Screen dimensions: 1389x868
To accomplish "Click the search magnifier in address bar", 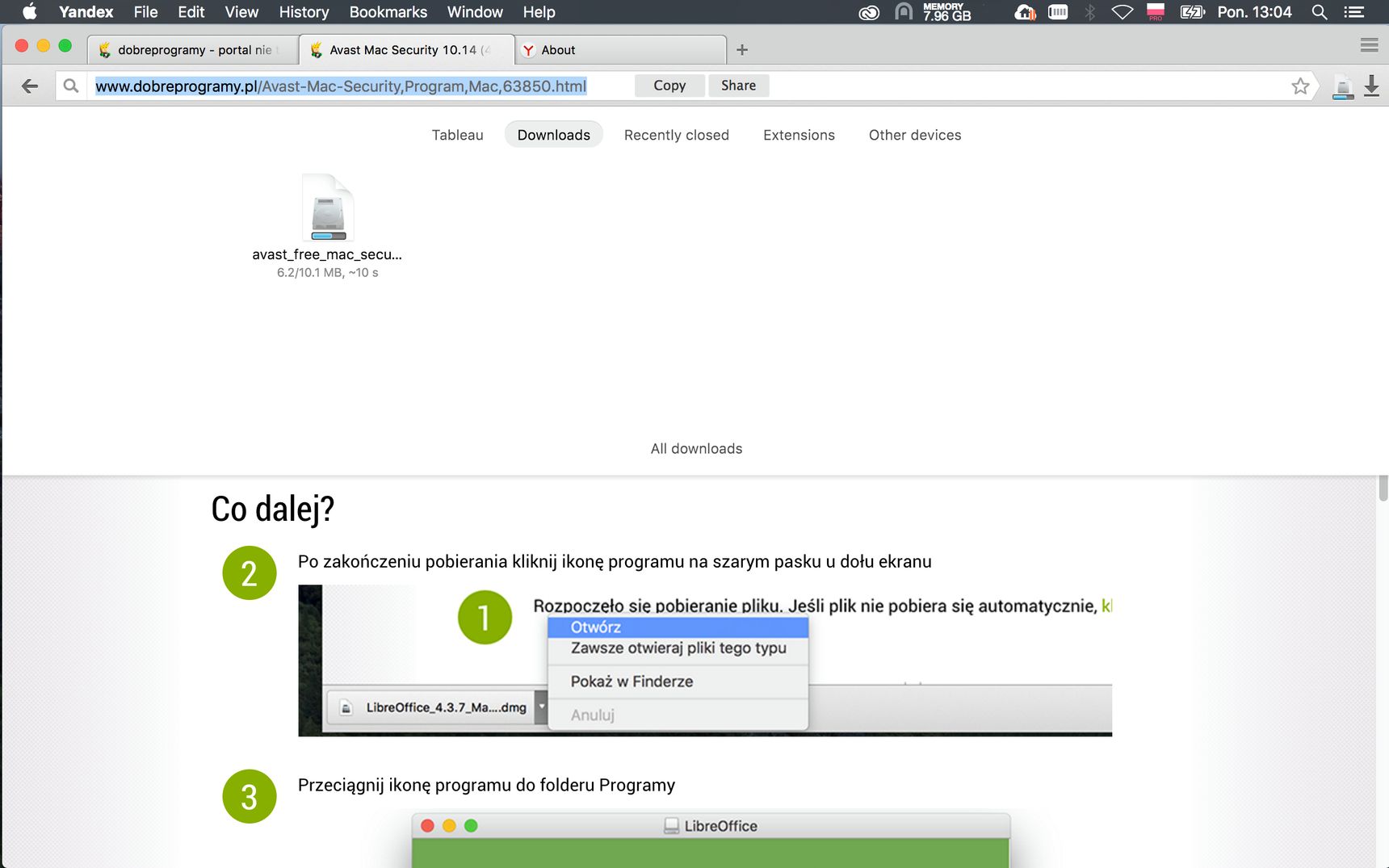I will 71,86.
